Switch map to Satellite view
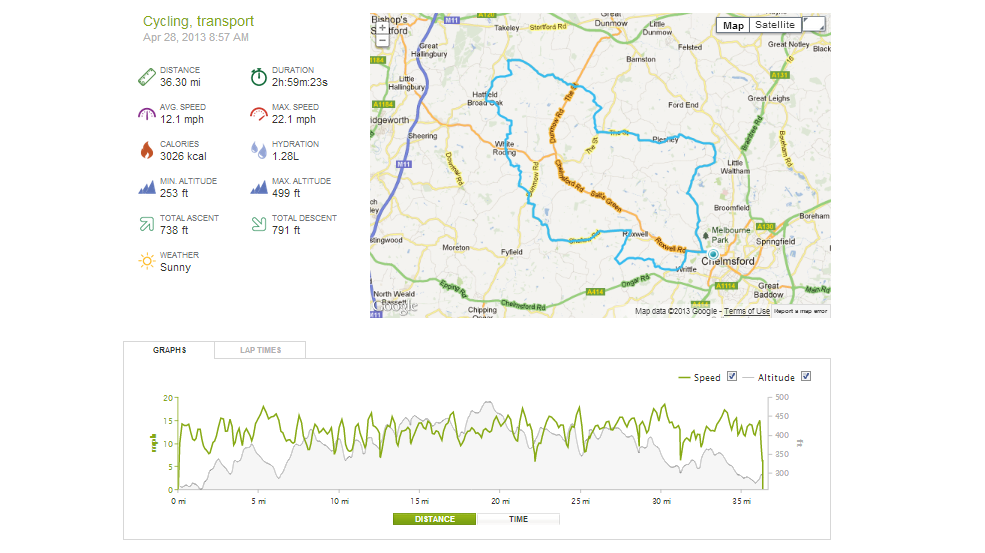Image resolution: width=985 pixels, height=553 pixels. pyautogui.click(x=775, y=25)
